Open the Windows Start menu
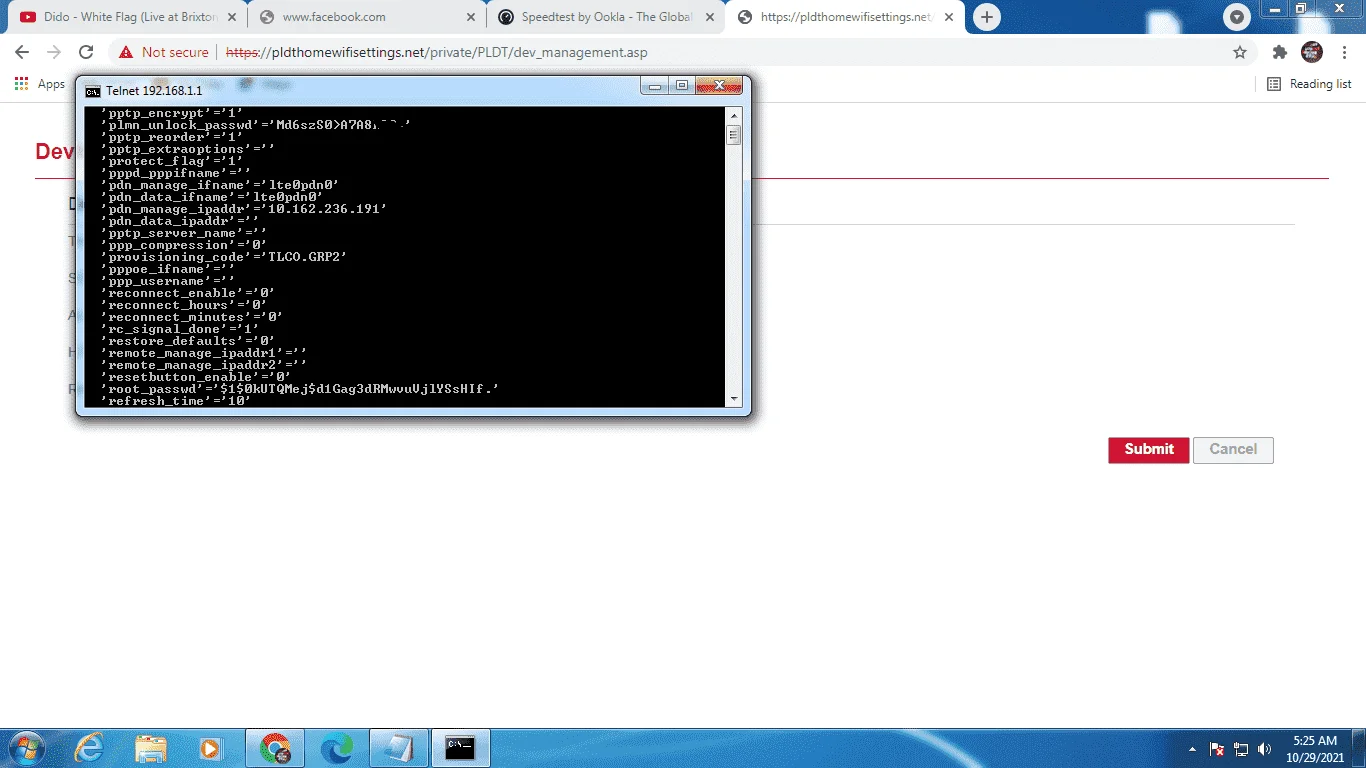Screen dimensions: 1366x768 (x=27, y=748)
